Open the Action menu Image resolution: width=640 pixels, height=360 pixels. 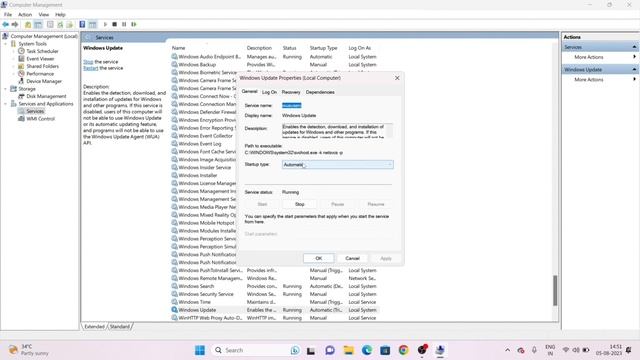click(25, 15)
